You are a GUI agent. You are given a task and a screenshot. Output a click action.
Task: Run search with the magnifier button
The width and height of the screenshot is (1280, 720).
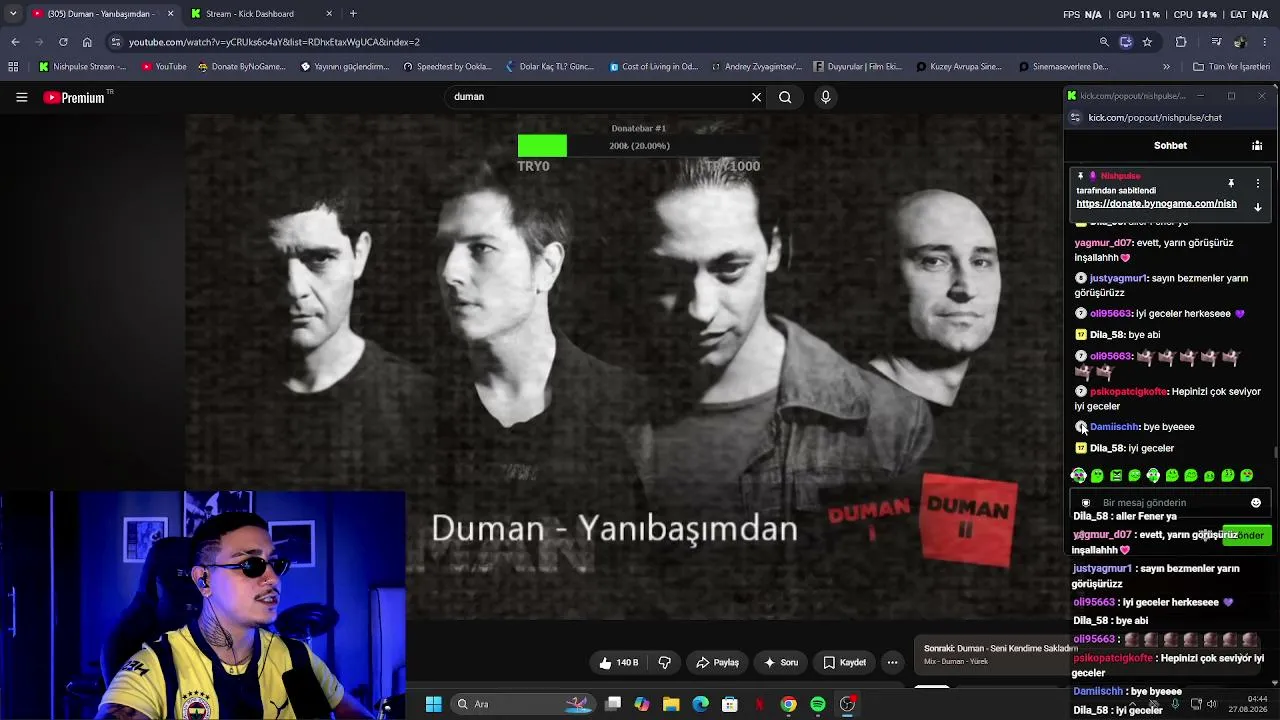785,97
